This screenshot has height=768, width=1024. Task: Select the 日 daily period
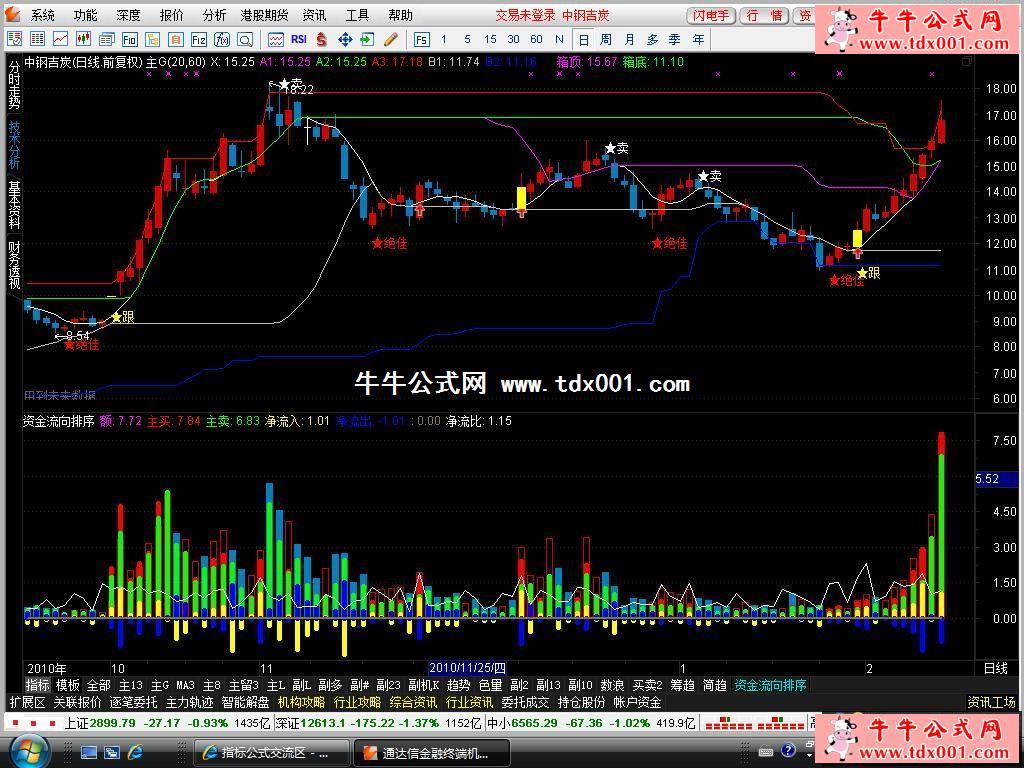coord(583,40)
